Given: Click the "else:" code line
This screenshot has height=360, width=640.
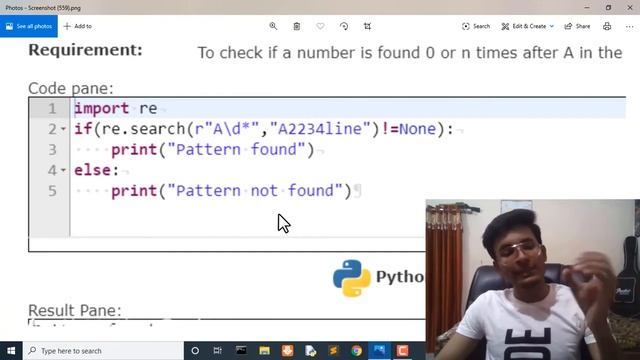Looking at the screenshot, I should click(x=96, y=170).
